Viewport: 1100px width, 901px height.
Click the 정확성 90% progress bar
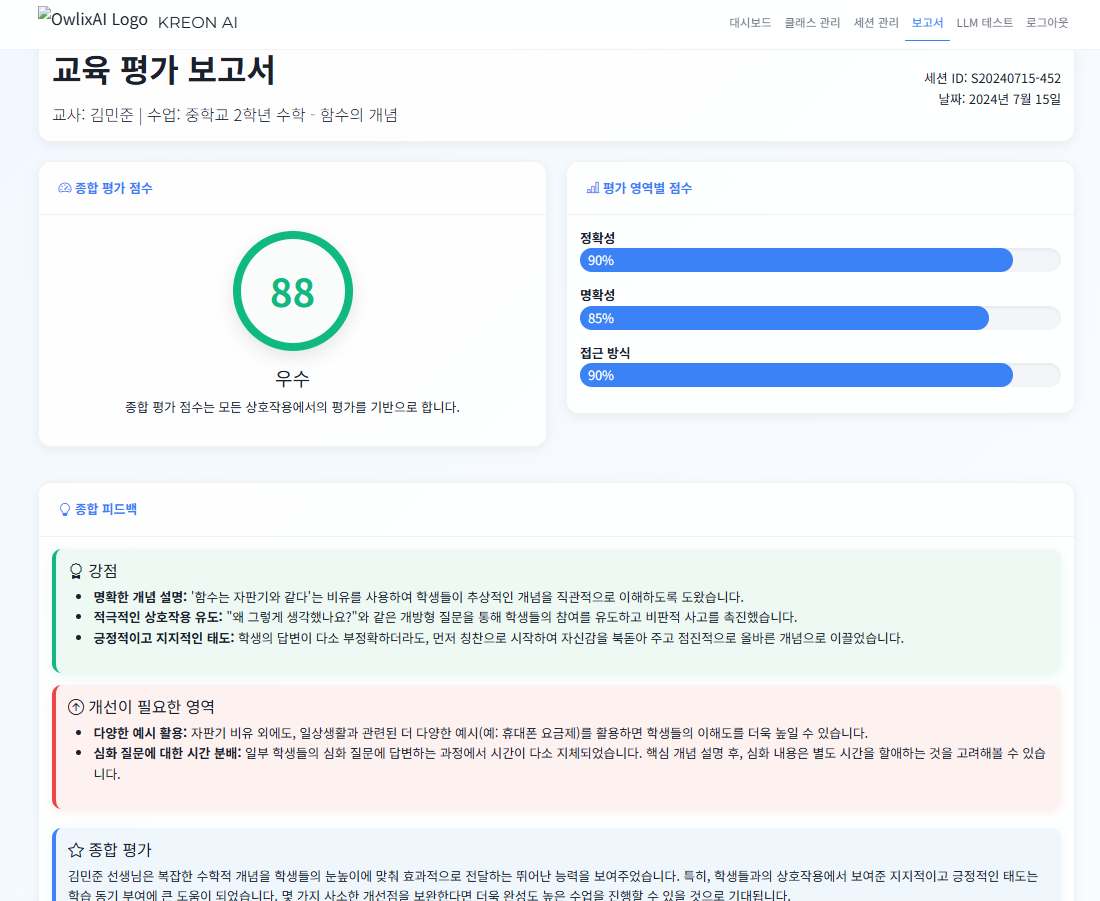tap(819, 260)
